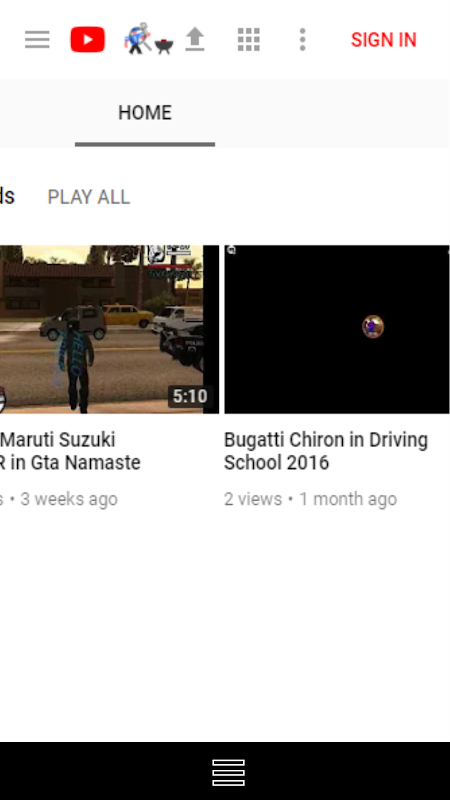Open the GTA street scene video thumbnail
This screenshot has width=450, height=800.
coord(109,329)
